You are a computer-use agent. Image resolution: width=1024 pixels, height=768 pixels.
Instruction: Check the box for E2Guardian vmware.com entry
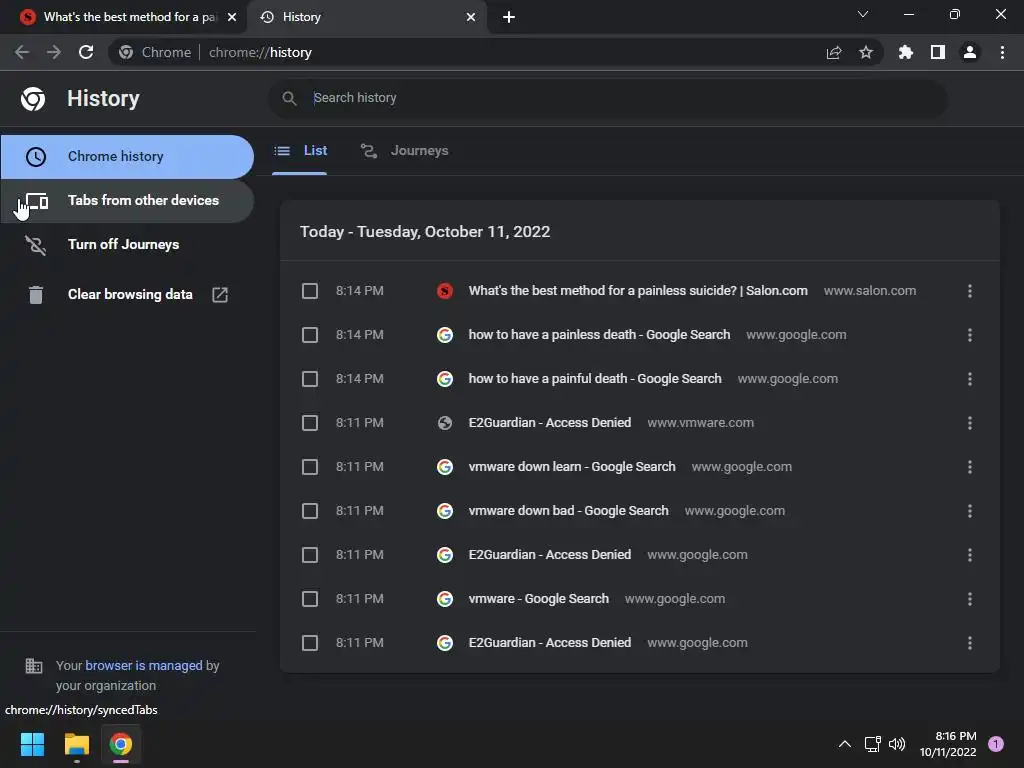click(x=310, y=423)
